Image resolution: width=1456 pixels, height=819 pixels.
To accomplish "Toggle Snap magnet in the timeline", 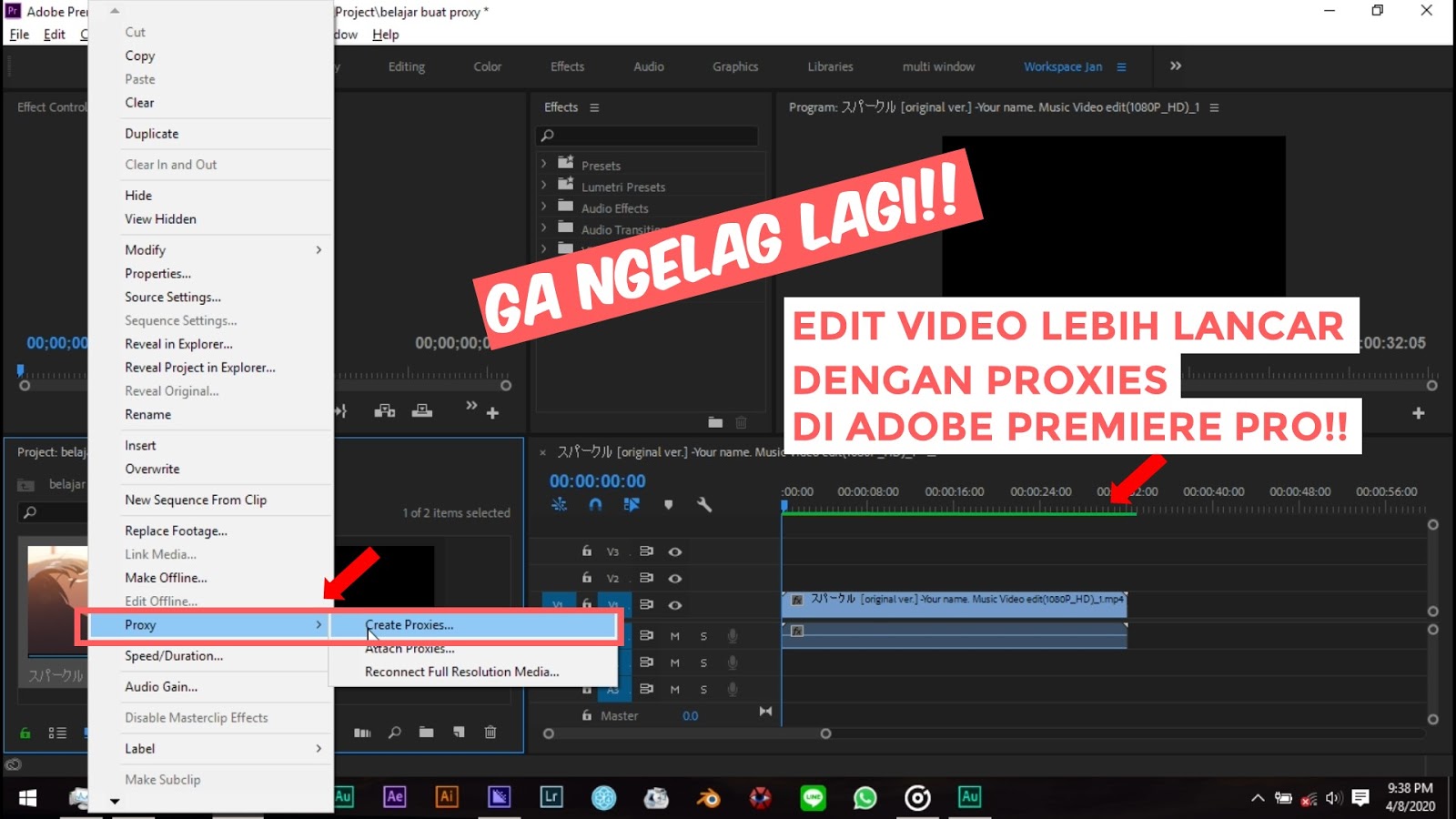I will pyautogui.click(x=595, y=504).
